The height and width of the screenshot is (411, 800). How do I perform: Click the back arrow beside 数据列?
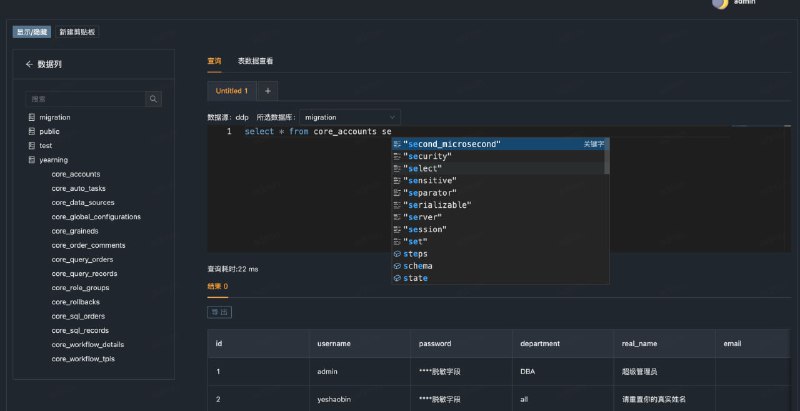(29, 64)
